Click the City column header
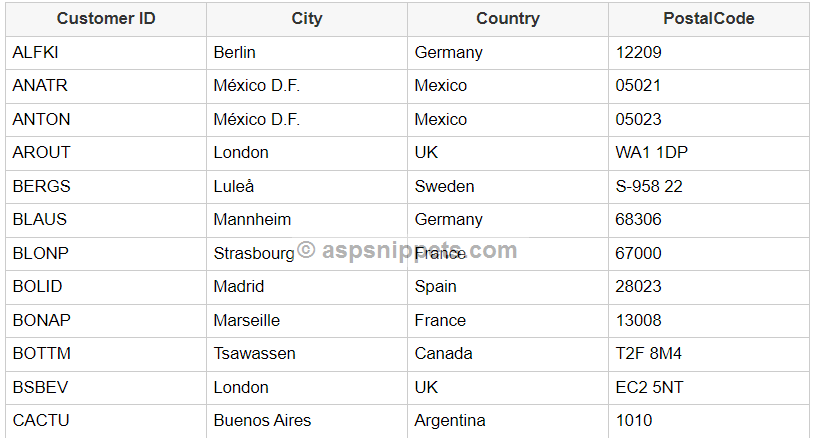The height and width of the screenshot is (438, 813). coord(307,19)
